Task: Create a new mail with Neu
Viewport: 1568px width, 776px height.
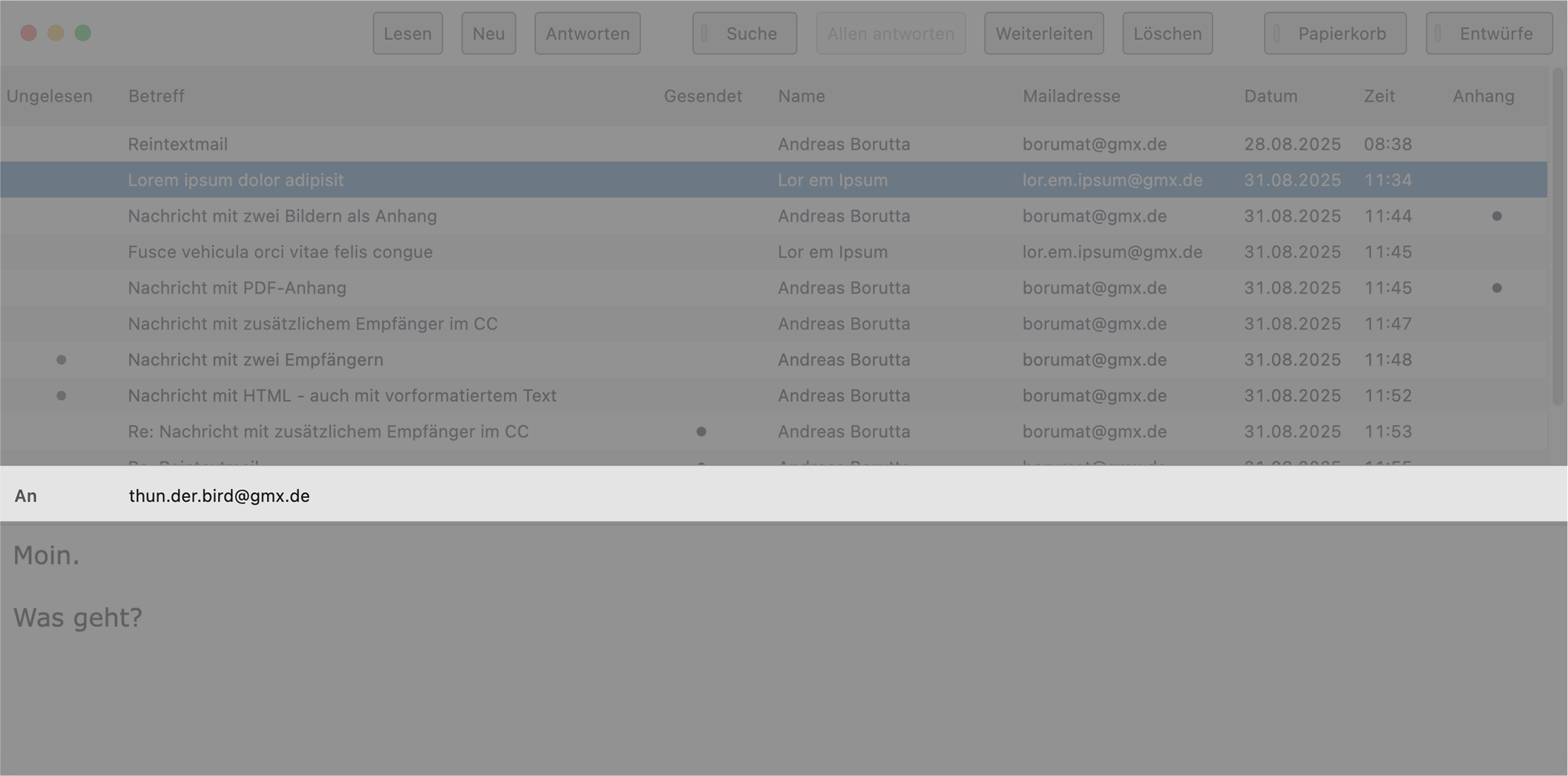Action: (x=488, y=33)
